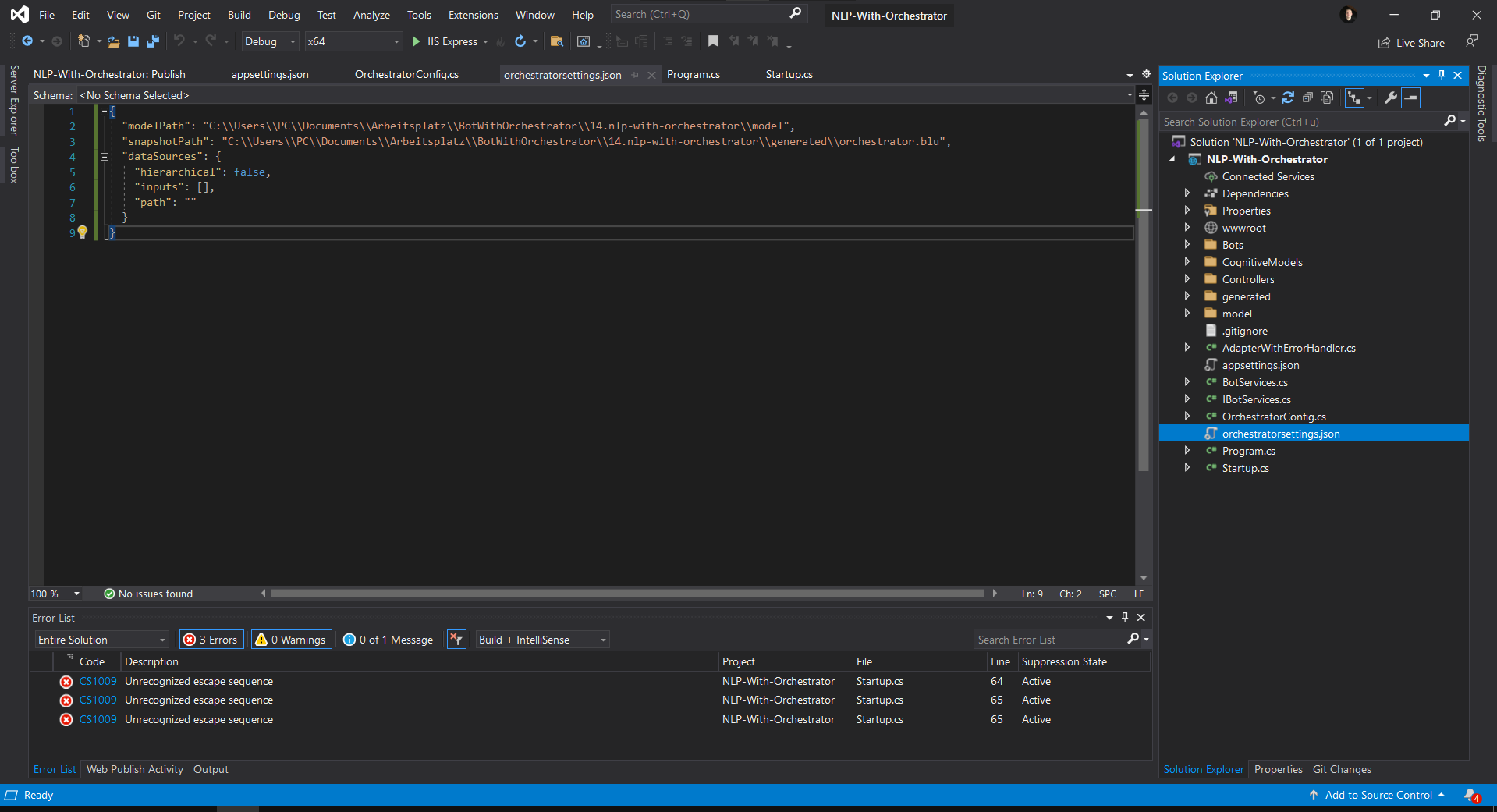Screen dimensions: 1497x812
Task: Open the editor zoom level selector at 100%
Action: [54, 594]
